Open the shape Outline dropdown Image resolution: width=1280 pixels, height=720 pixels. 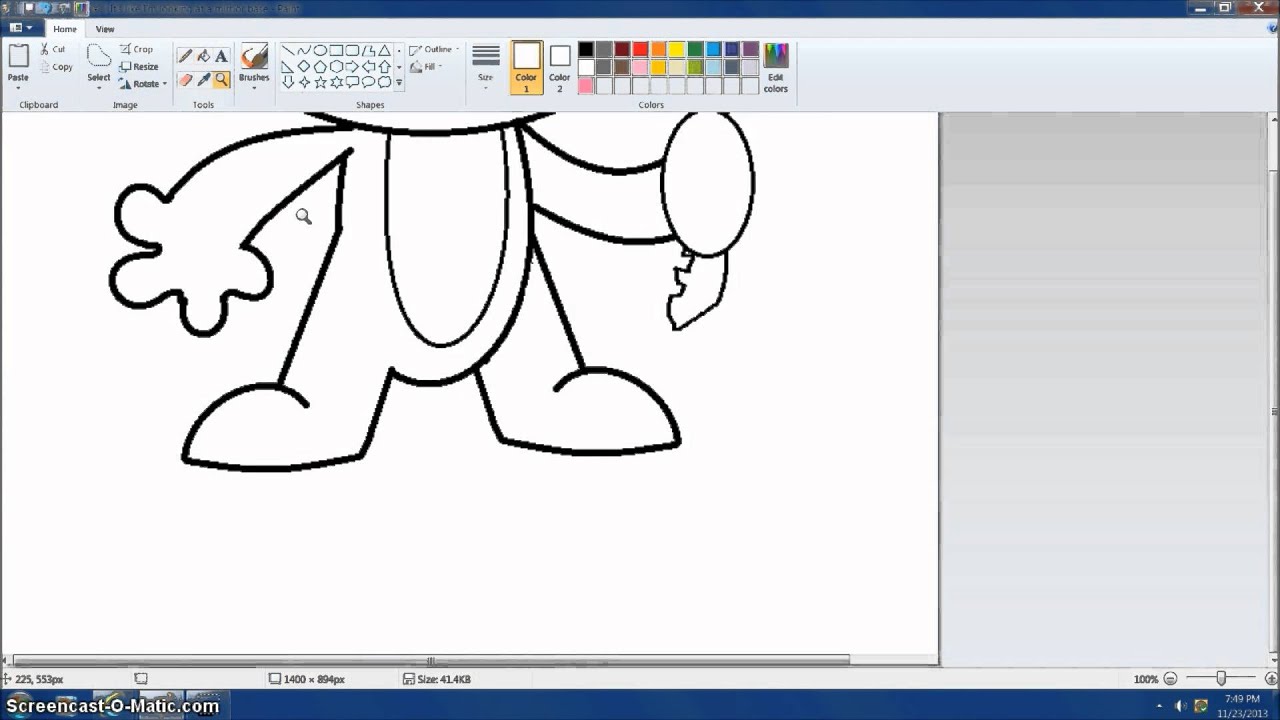pos(434,49)
